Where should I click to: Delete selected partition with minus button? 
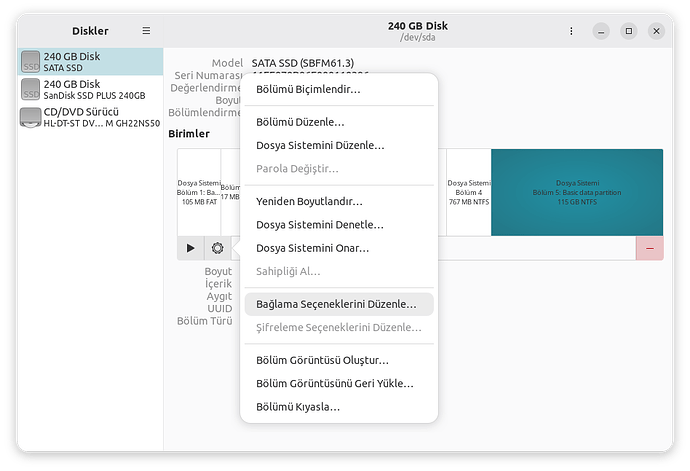click(x=649, y=247)
